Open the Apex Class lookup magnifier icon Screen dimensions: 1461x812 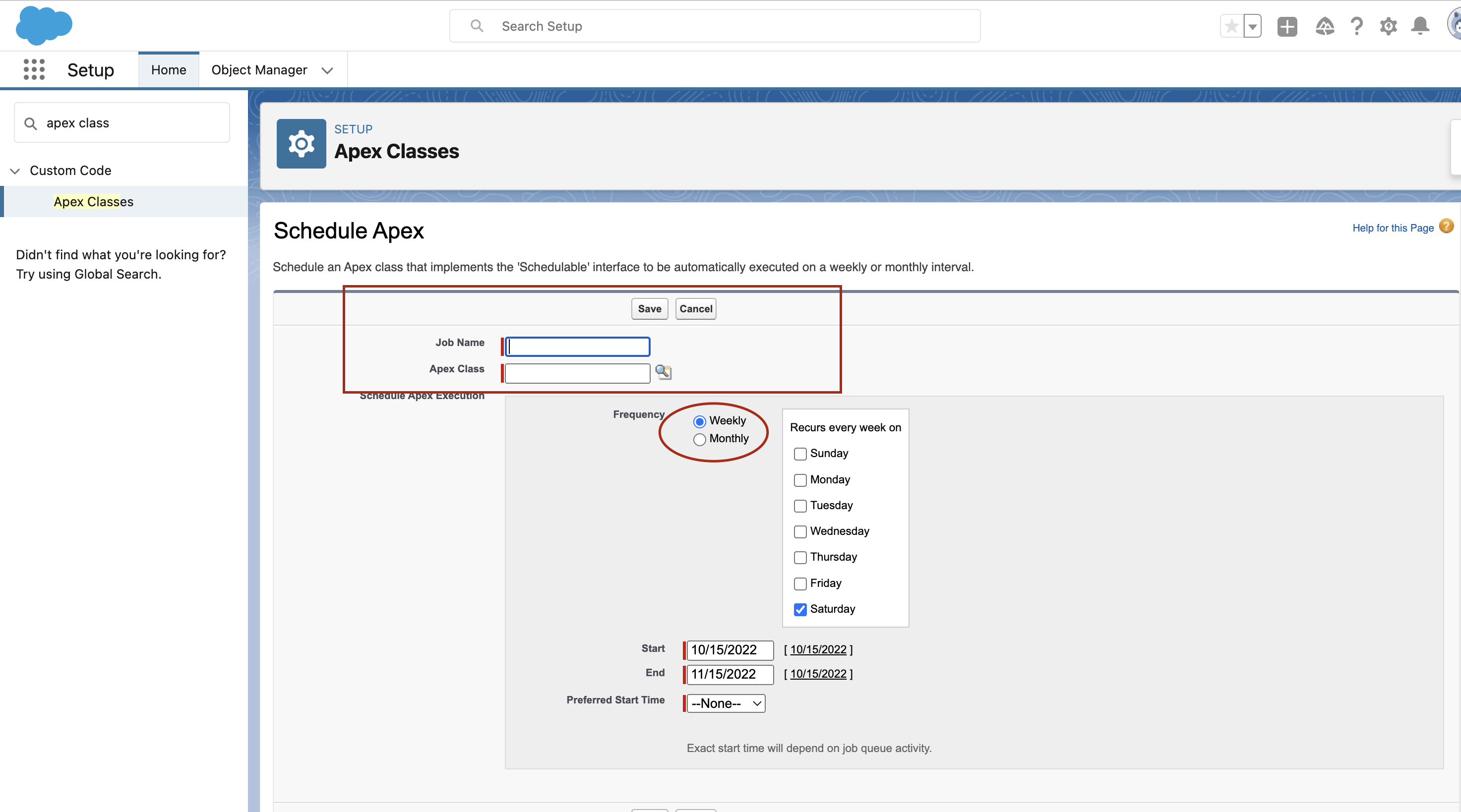tap(664, 373)
